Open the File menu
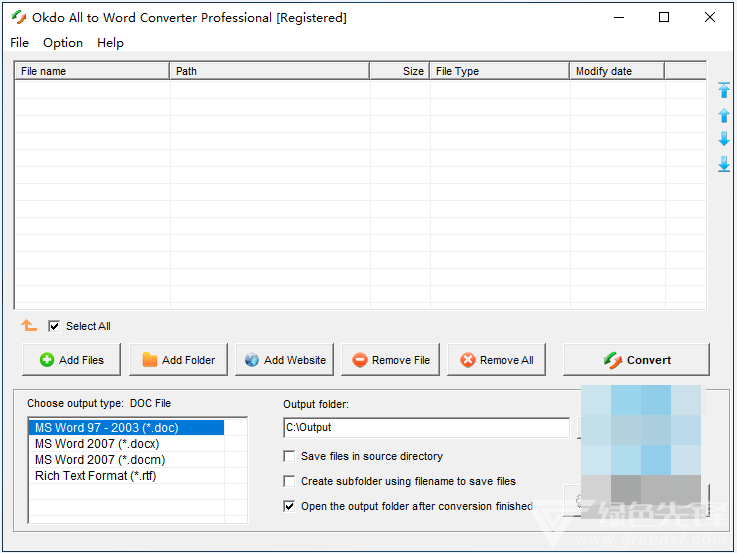 click(19, 43)
